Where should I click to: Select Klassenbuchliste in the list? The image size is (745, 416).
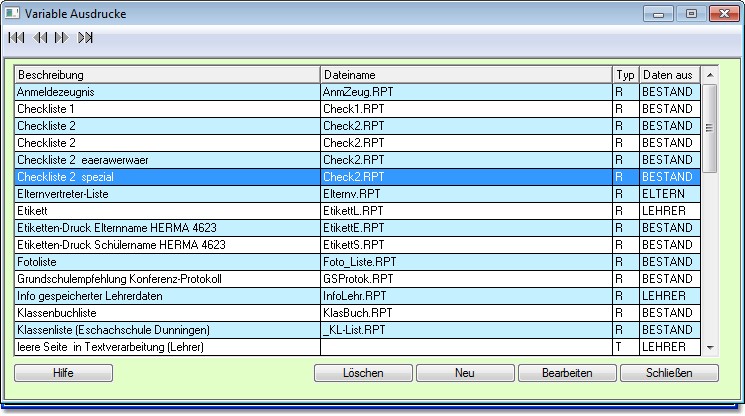pos(167,313)
